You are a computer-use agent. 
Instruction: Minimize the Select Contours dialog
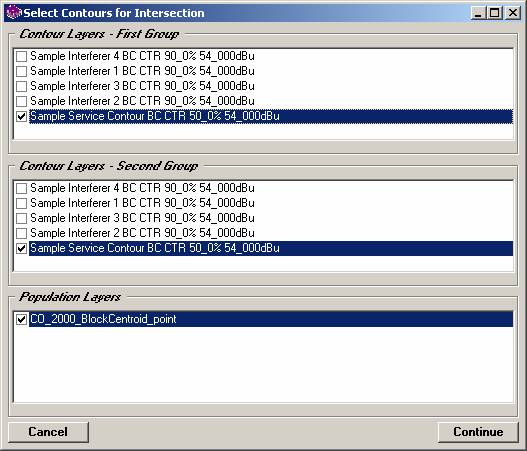478,13
